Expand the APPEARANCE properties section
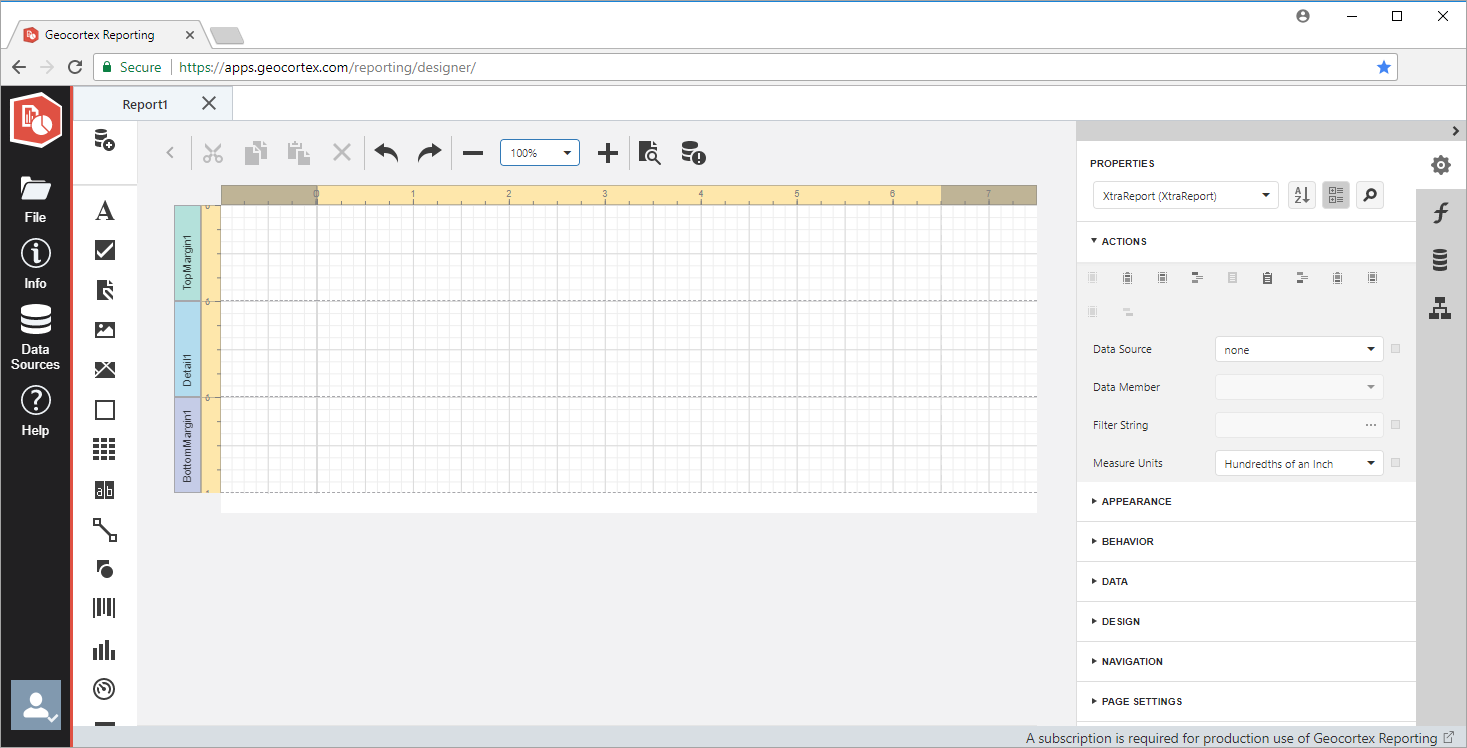 point(1135,501)
